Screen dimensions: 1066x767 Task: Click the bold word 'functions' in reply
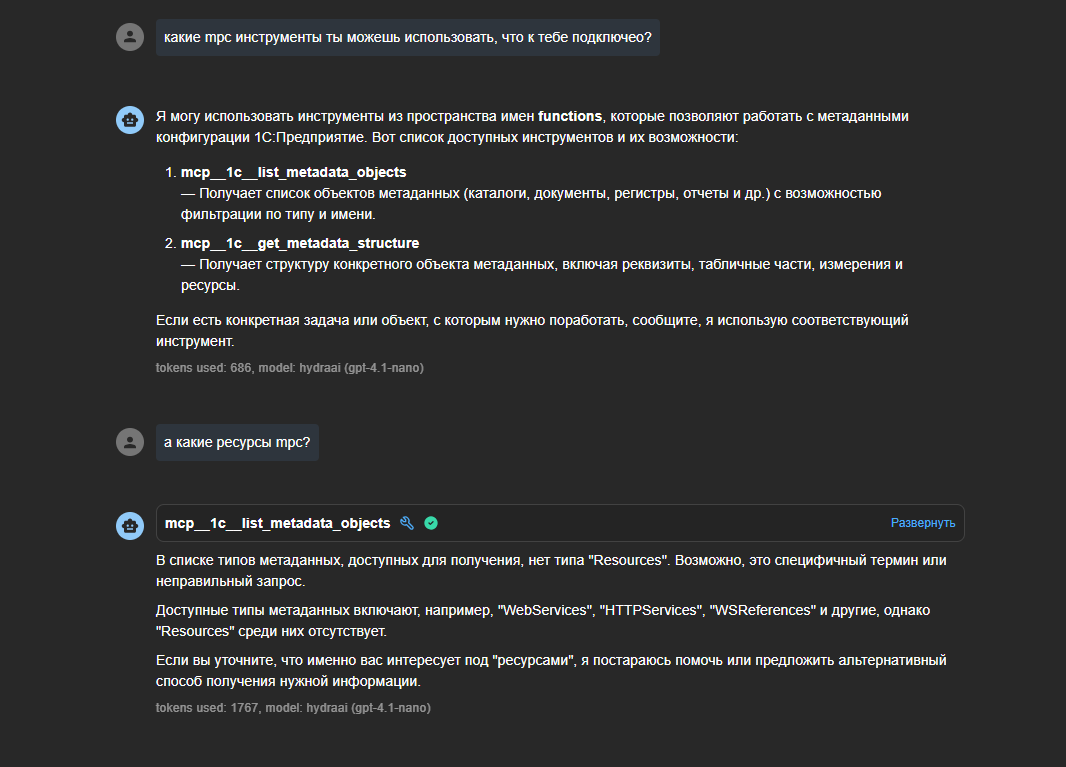click(570, 117)
